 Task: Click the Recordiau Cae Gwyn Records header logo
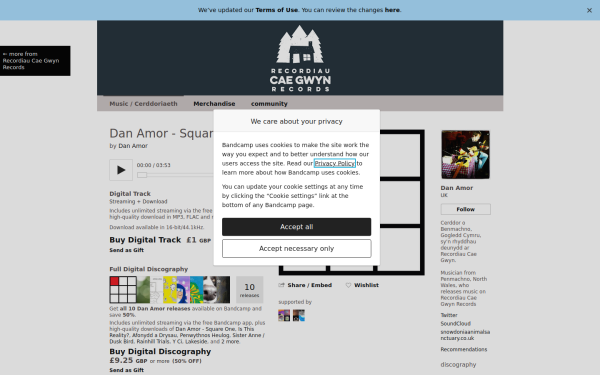pyautogui.click(x=300, y=58)
